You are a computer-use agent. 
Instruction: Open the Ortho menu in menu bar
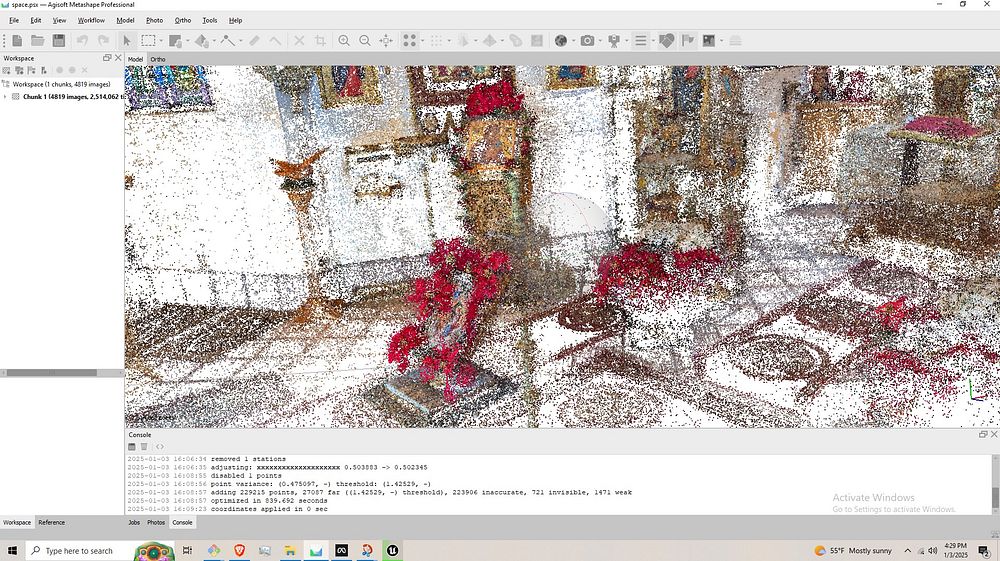click(182, 20)
